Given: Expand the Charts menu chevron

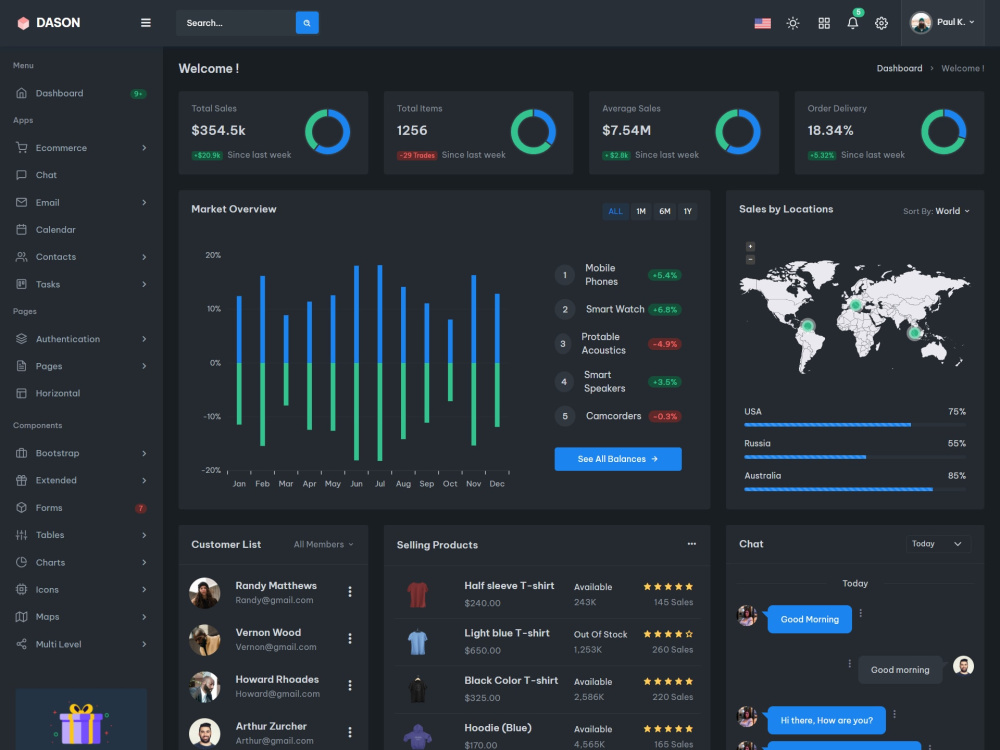Looking at the screenshot, I should coord(144,562).
